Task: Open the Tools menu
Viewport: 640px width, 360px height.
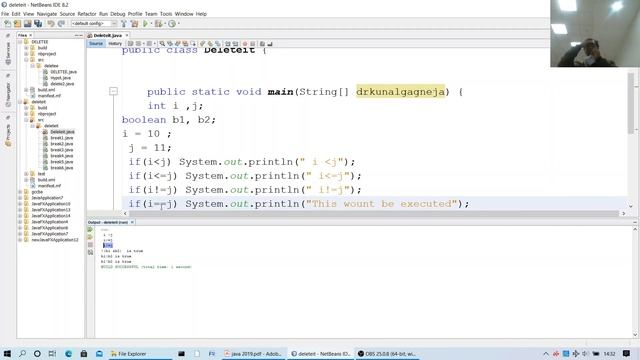Action: pyautogui.click(x=166, y=14)
